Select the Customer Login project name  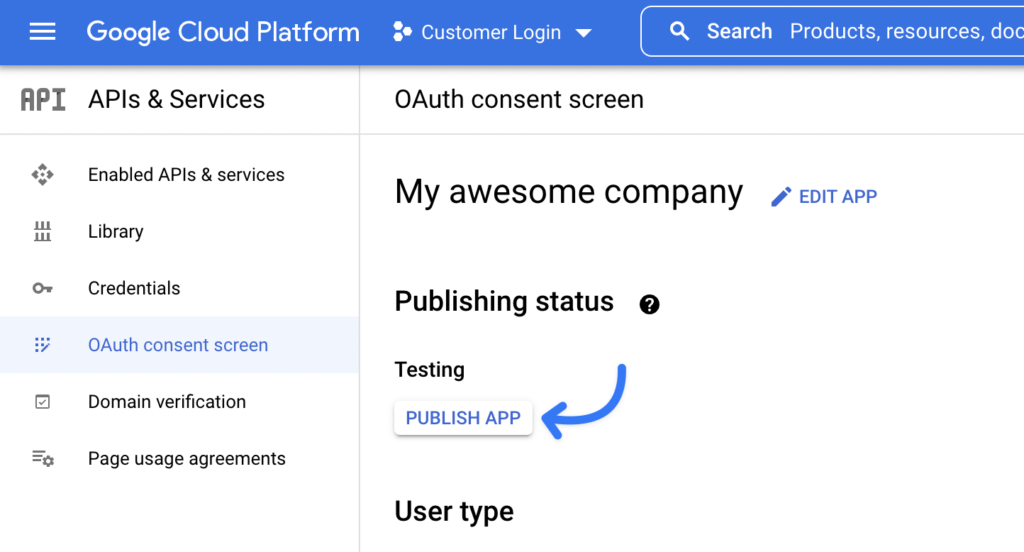point(491,32)
